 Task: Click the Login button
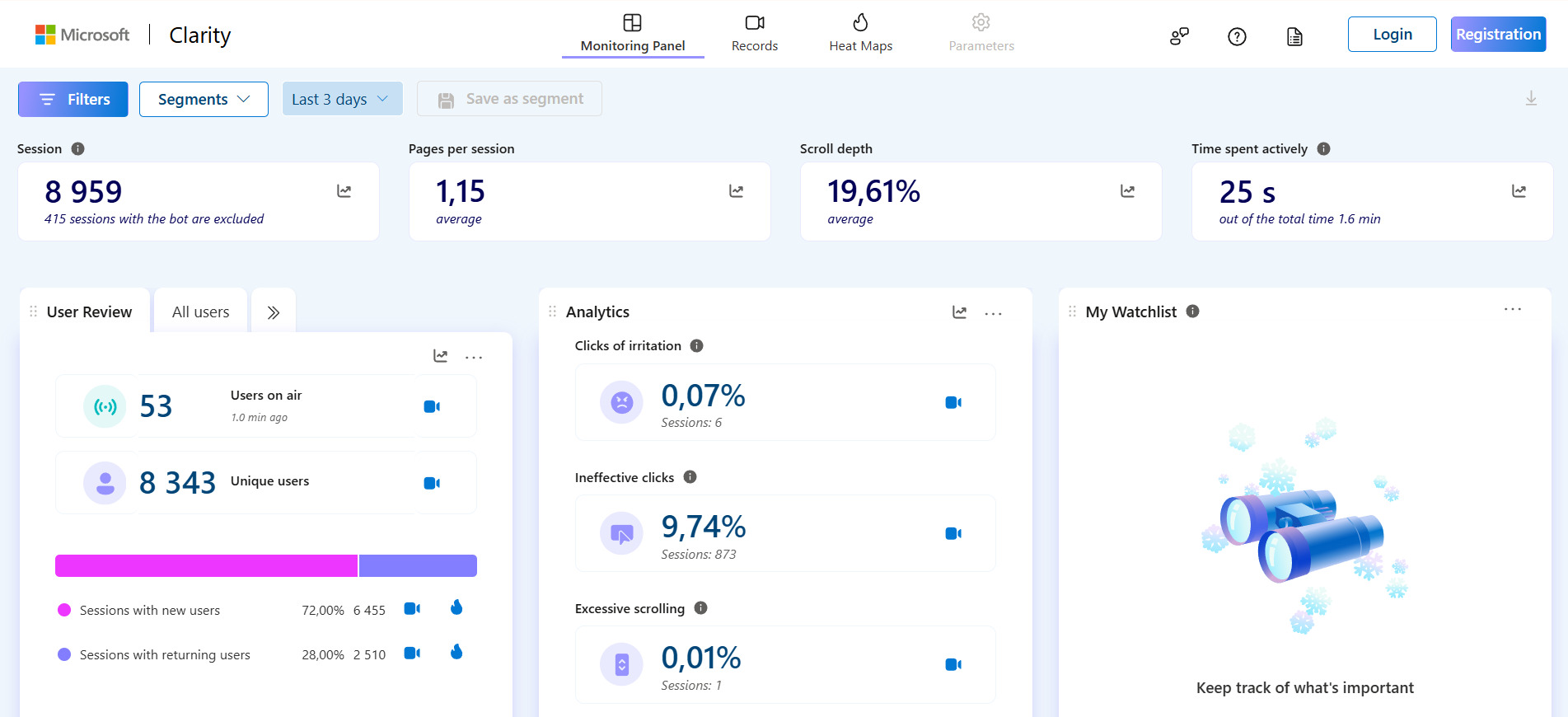click(x=1392, y=35)
